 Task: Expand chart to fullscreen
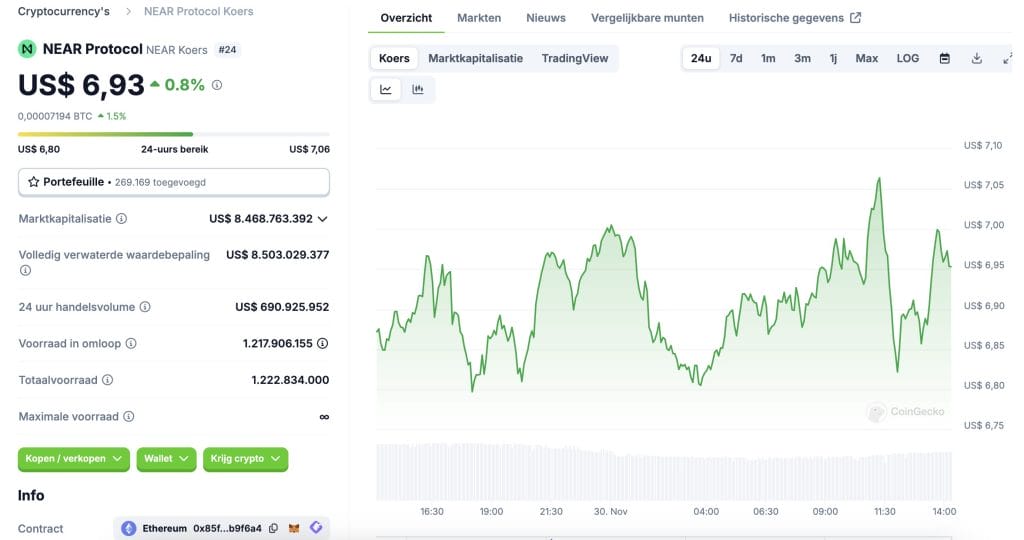pos(1007,58)
